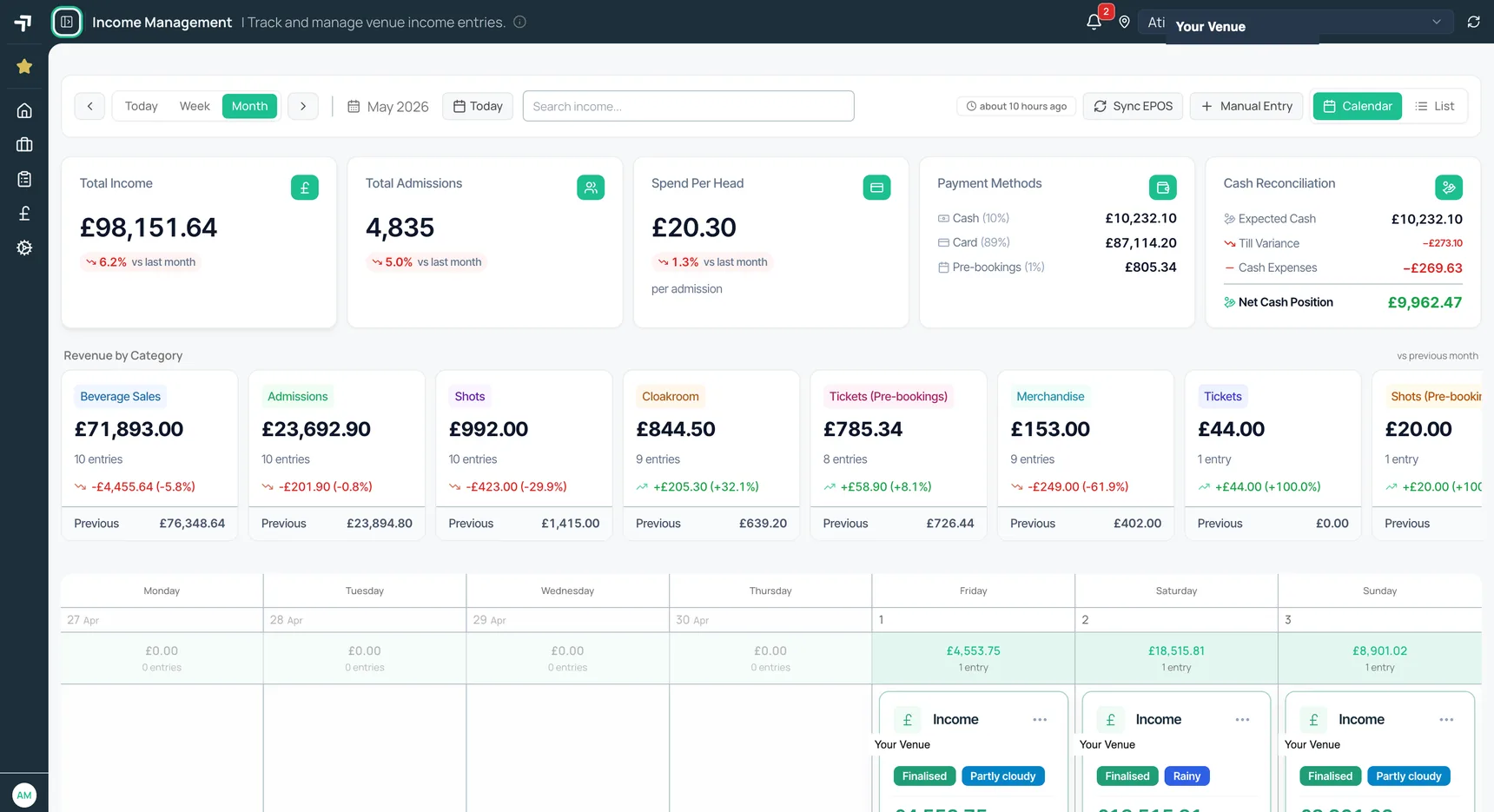Open settings gear icon in sidebar
This screenshot has width=1494, height=812.
tap(24, 248)
